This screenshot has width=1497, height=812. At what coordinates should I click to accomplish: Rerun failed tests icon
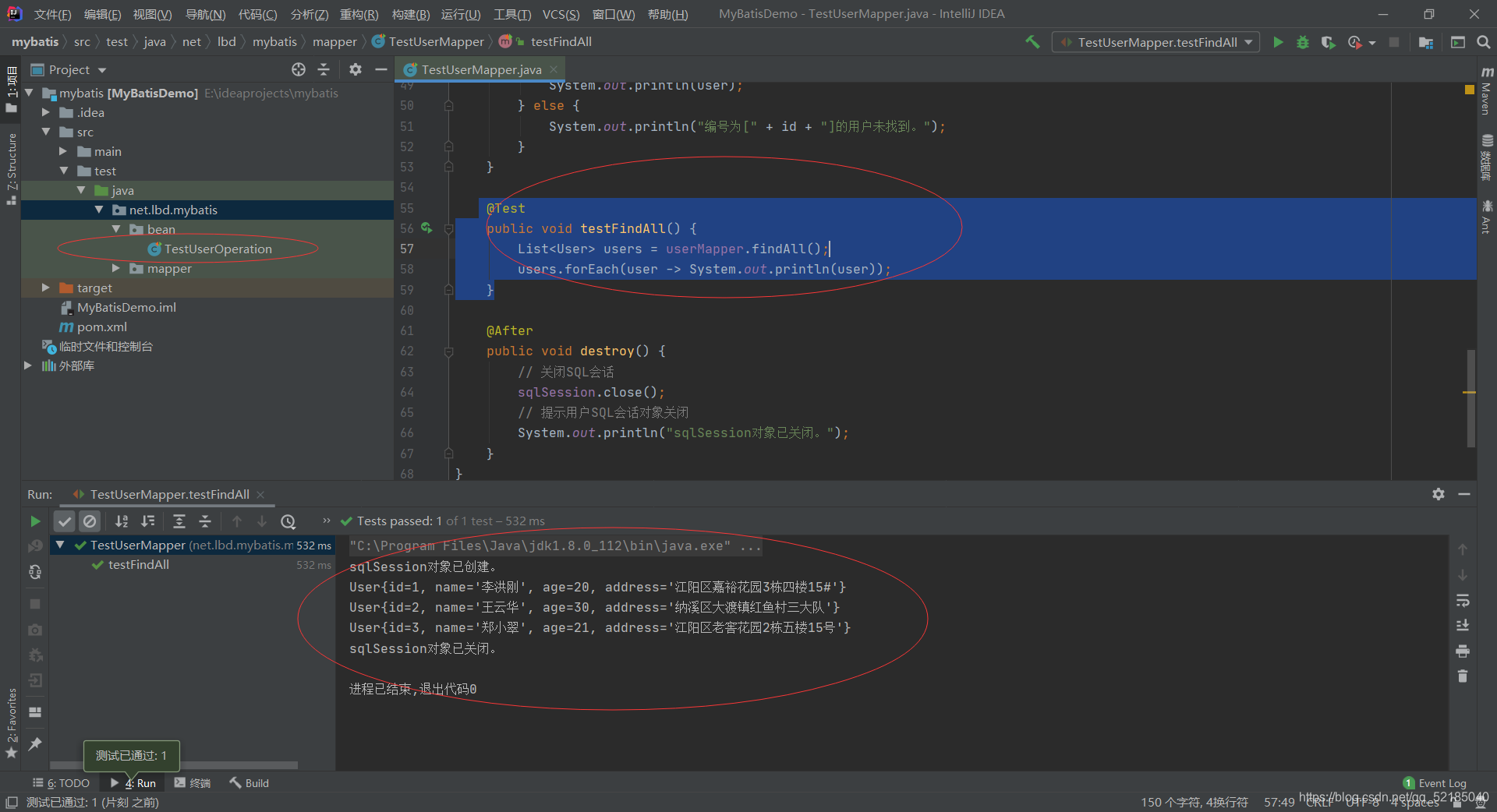pyautogui.click(x=35, y=546)
